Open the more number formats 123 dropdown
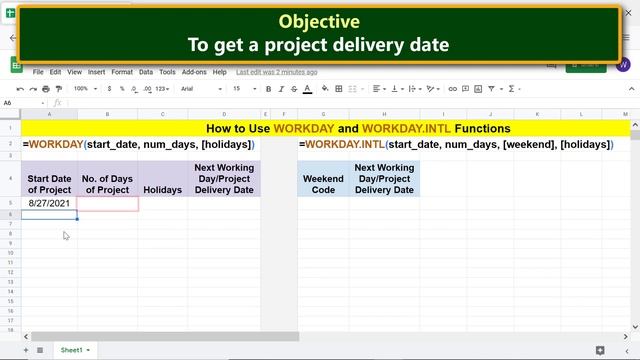640x360 pixels. click(162, 89)
